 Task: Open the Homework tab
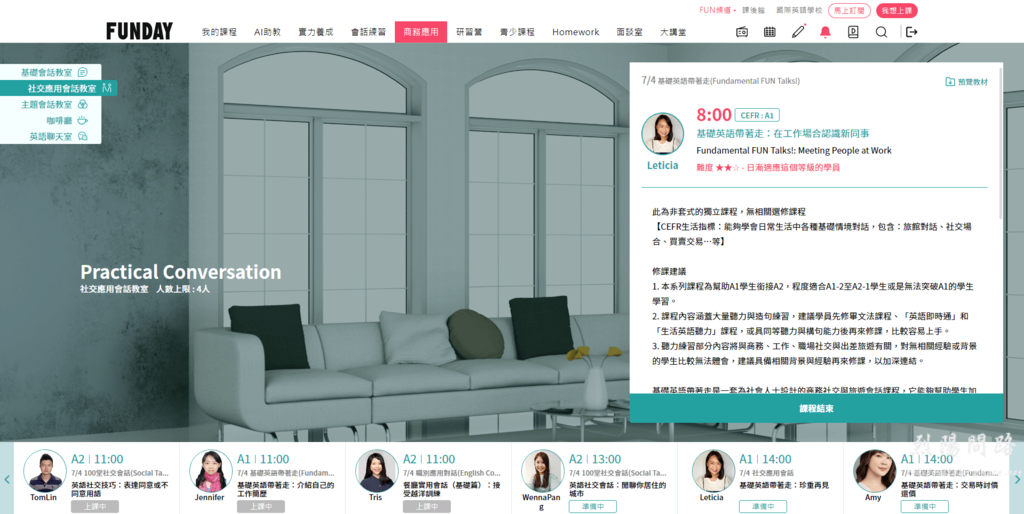coord(575,31)
